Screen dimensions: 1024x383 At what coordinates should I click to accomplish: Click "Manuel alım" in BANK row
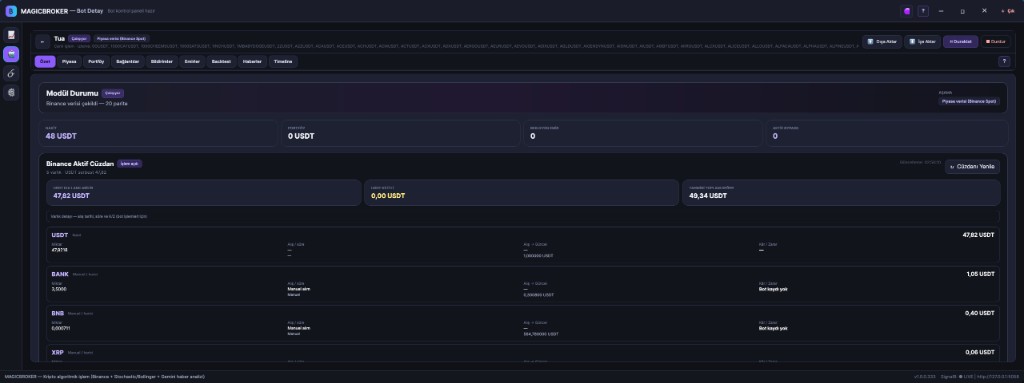[298, 289]
